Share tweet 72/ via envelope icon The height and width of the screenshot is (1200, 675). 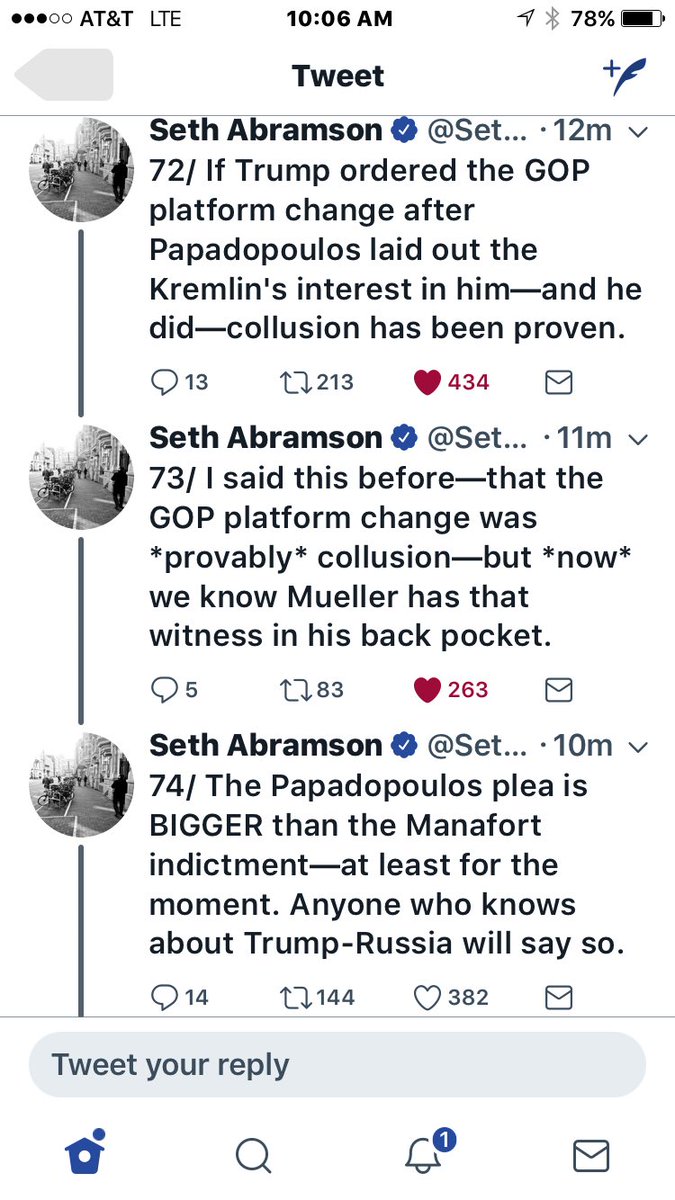pos(558,382)
